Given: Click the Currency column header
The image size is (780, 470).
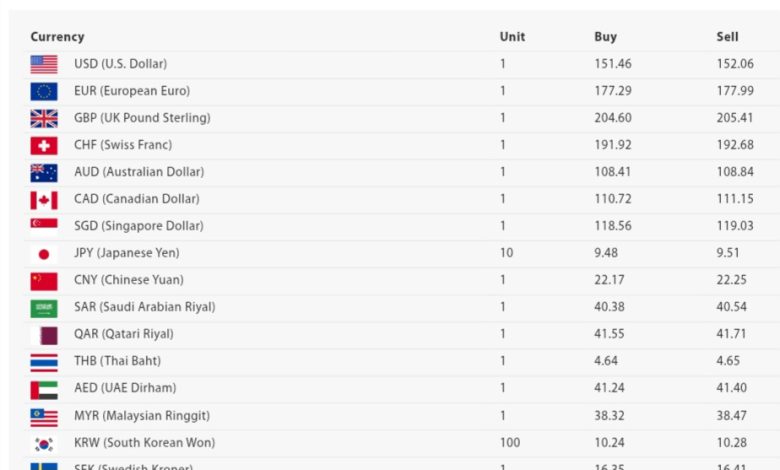Looking at the screenshot, I should click(57, 37).
